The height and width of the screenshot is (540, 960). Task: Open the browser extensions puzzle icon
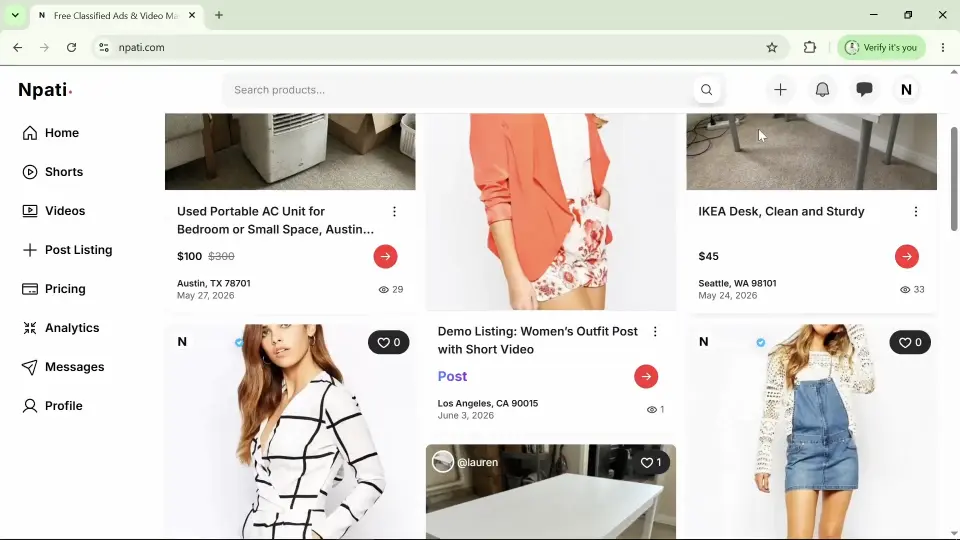(x=809, y=47)
